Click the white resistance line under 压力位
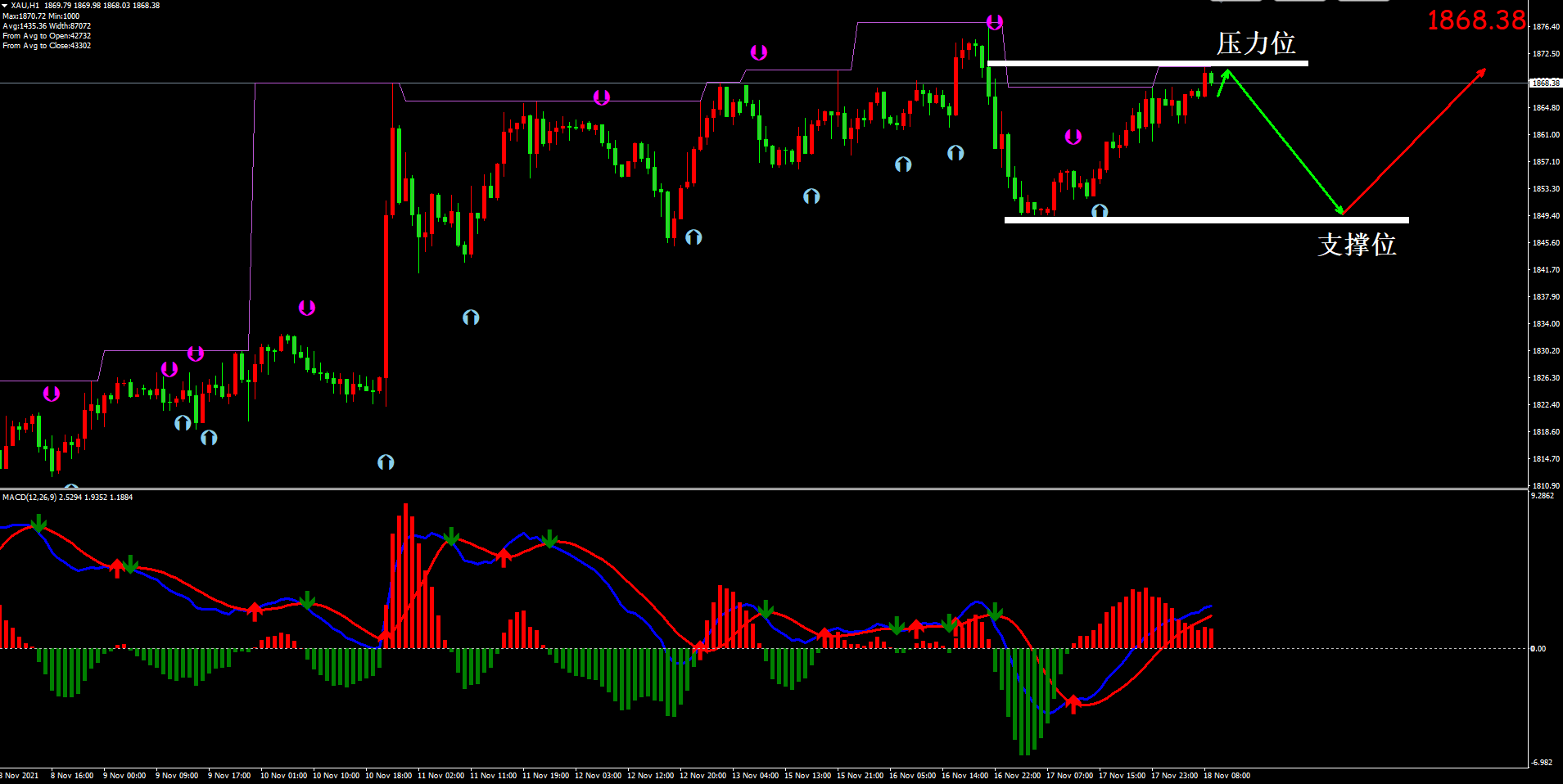Viewport: 1563px width, 784px height. 1146,63
